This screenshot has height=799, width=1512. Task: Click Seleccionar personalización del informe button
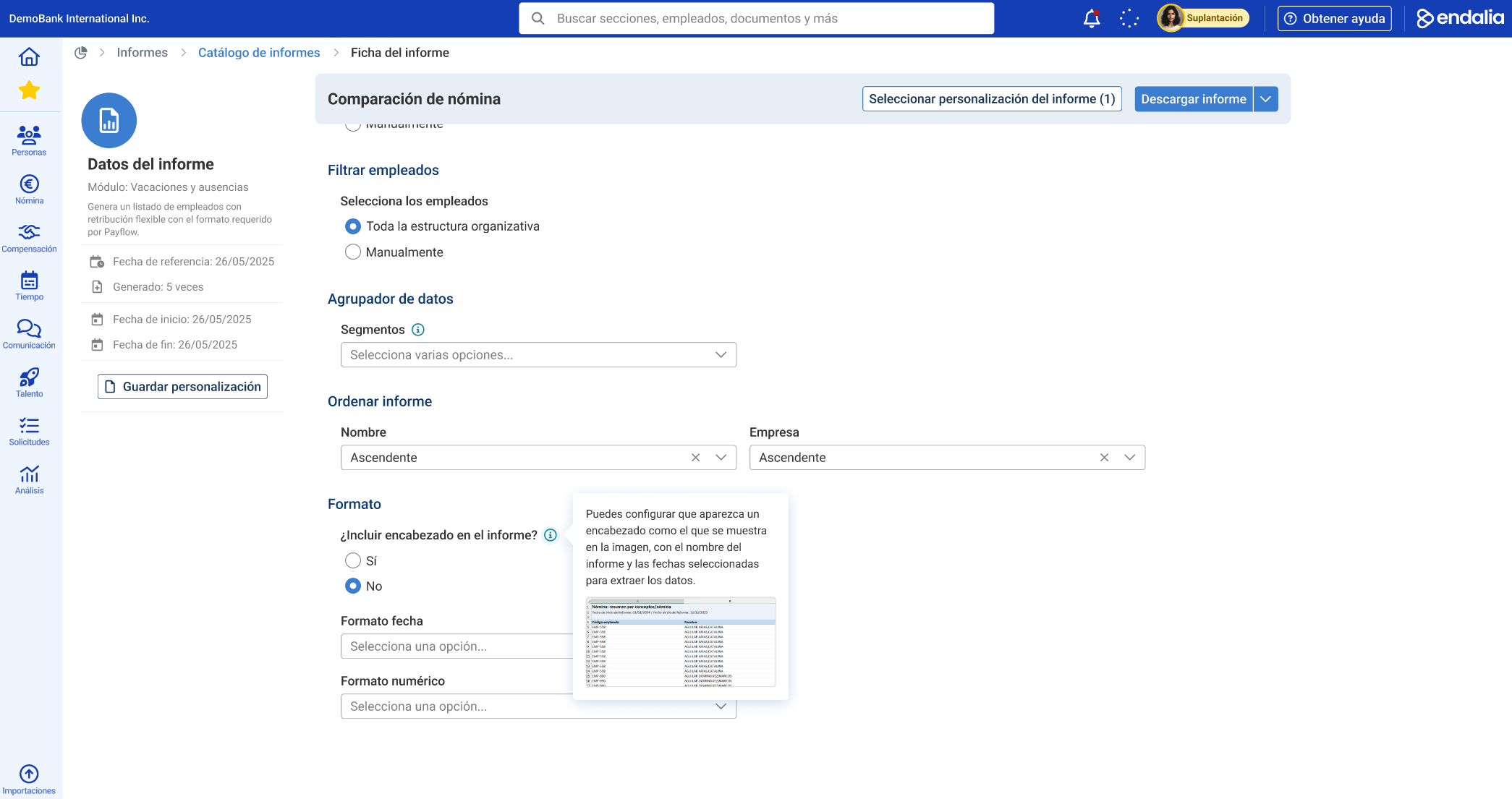(991, 99)
